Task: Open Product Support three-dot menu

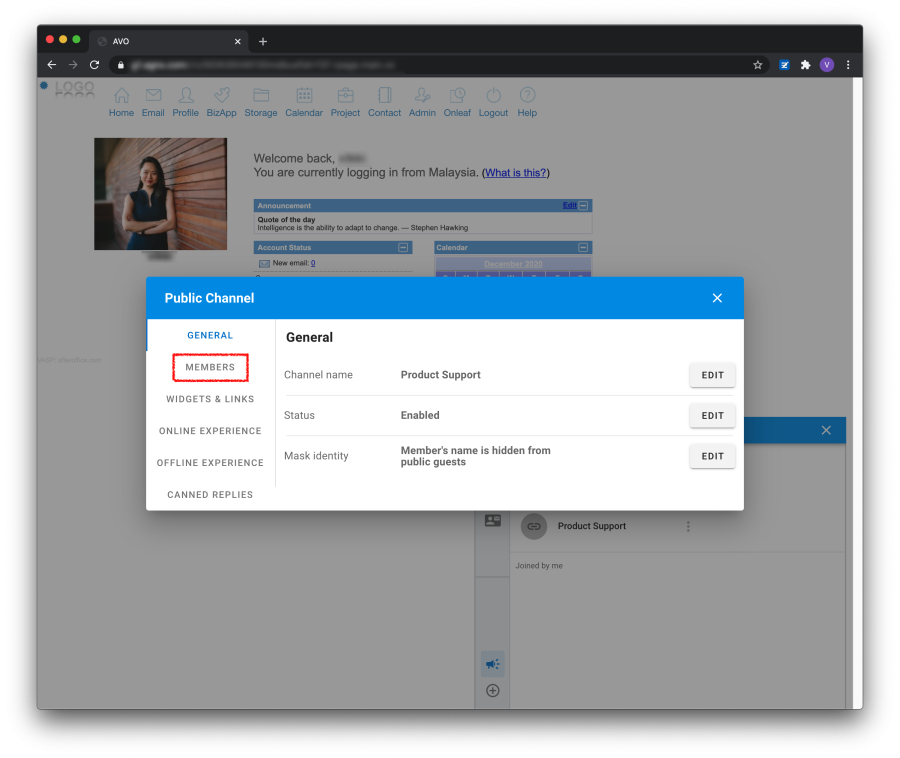Action: (688, 526)
